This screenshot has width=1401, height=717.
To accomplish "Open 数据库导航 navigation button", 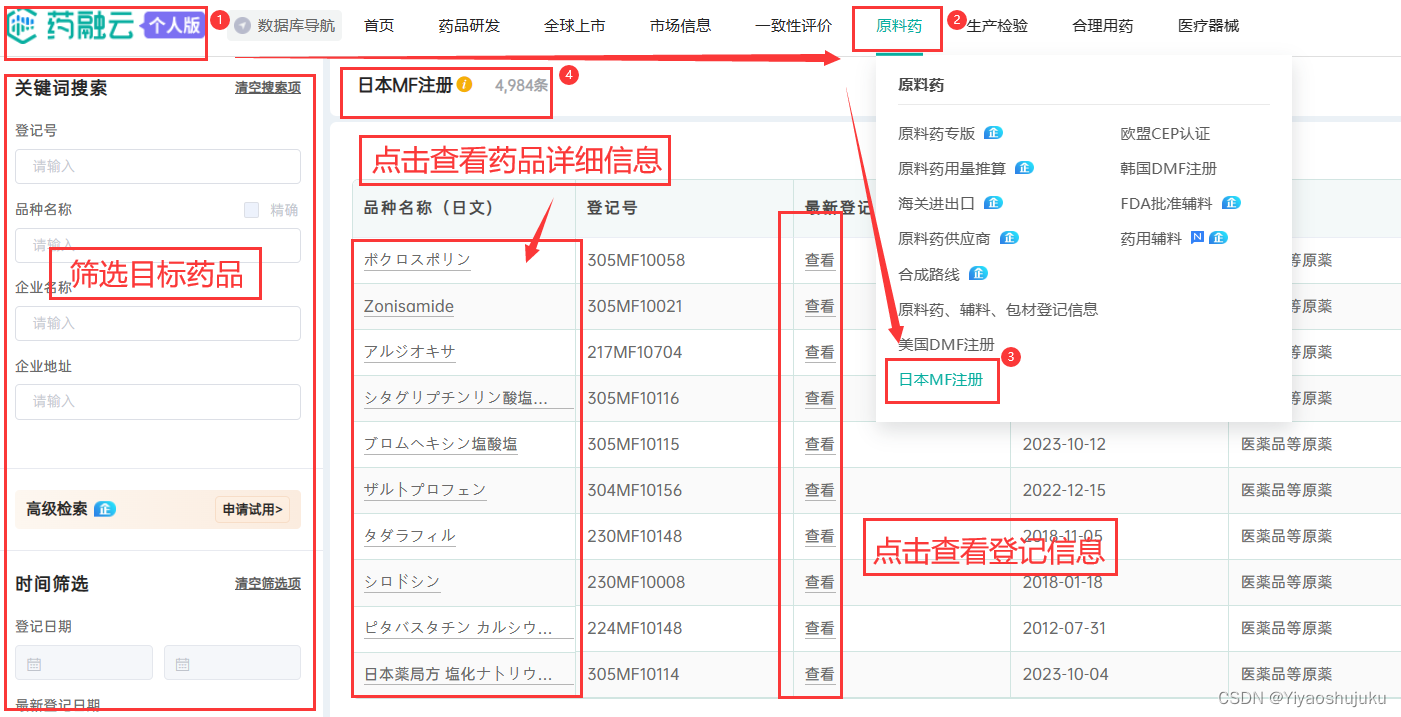I will [x=285, y=26].
